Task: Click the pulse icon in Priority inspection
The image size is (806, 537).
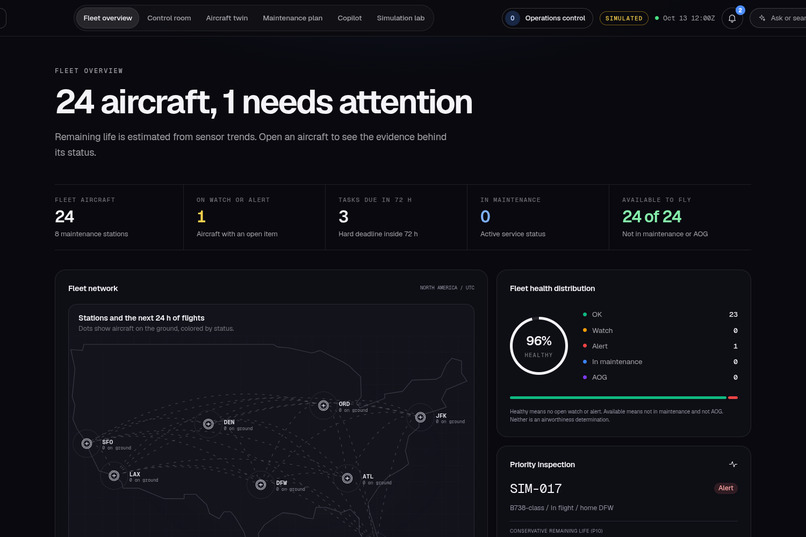Action: pos(733,465)
